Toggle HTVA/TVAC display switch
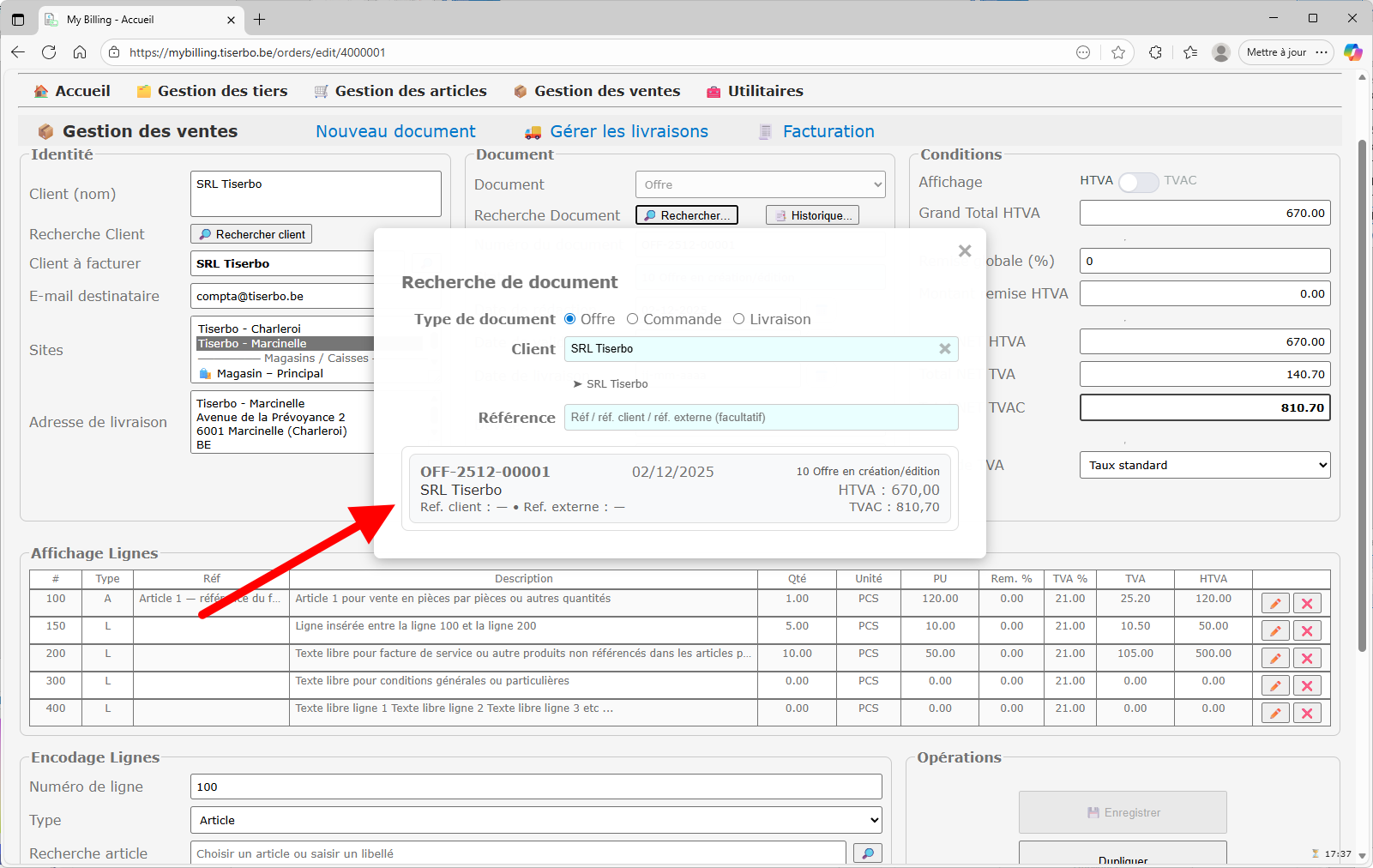This screenshot has width=1373, height=868. [1138, 182]
